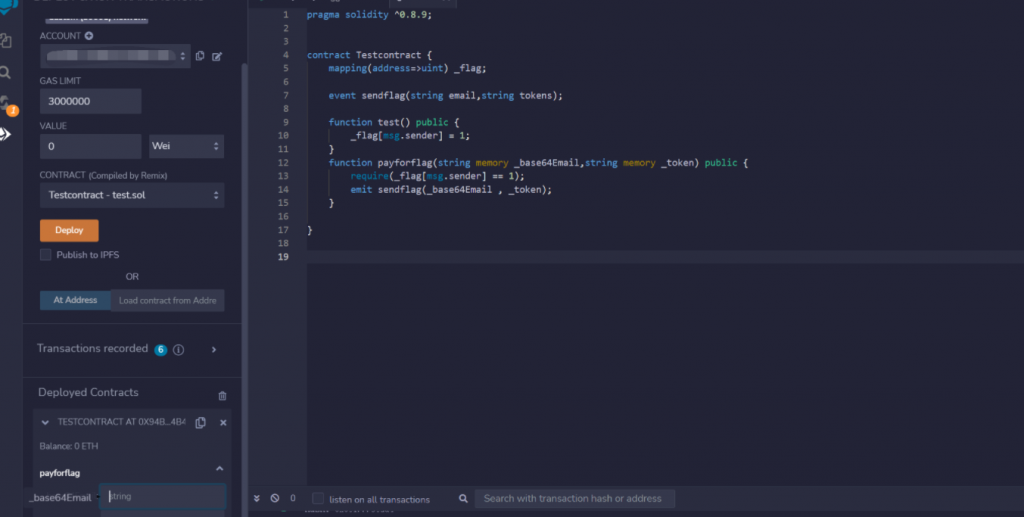This screenshot has height=517, width=1024.
Task: Click the At Address button
Action: pos(75,300)
